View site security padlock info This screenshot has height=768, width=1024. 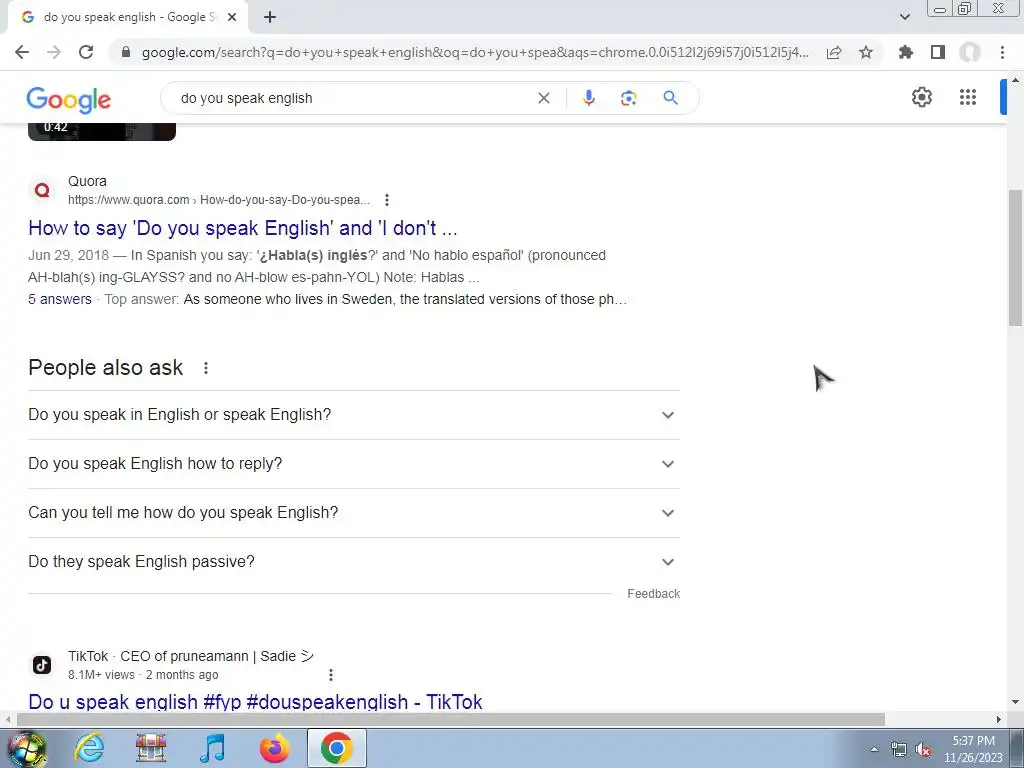point(126,52)
